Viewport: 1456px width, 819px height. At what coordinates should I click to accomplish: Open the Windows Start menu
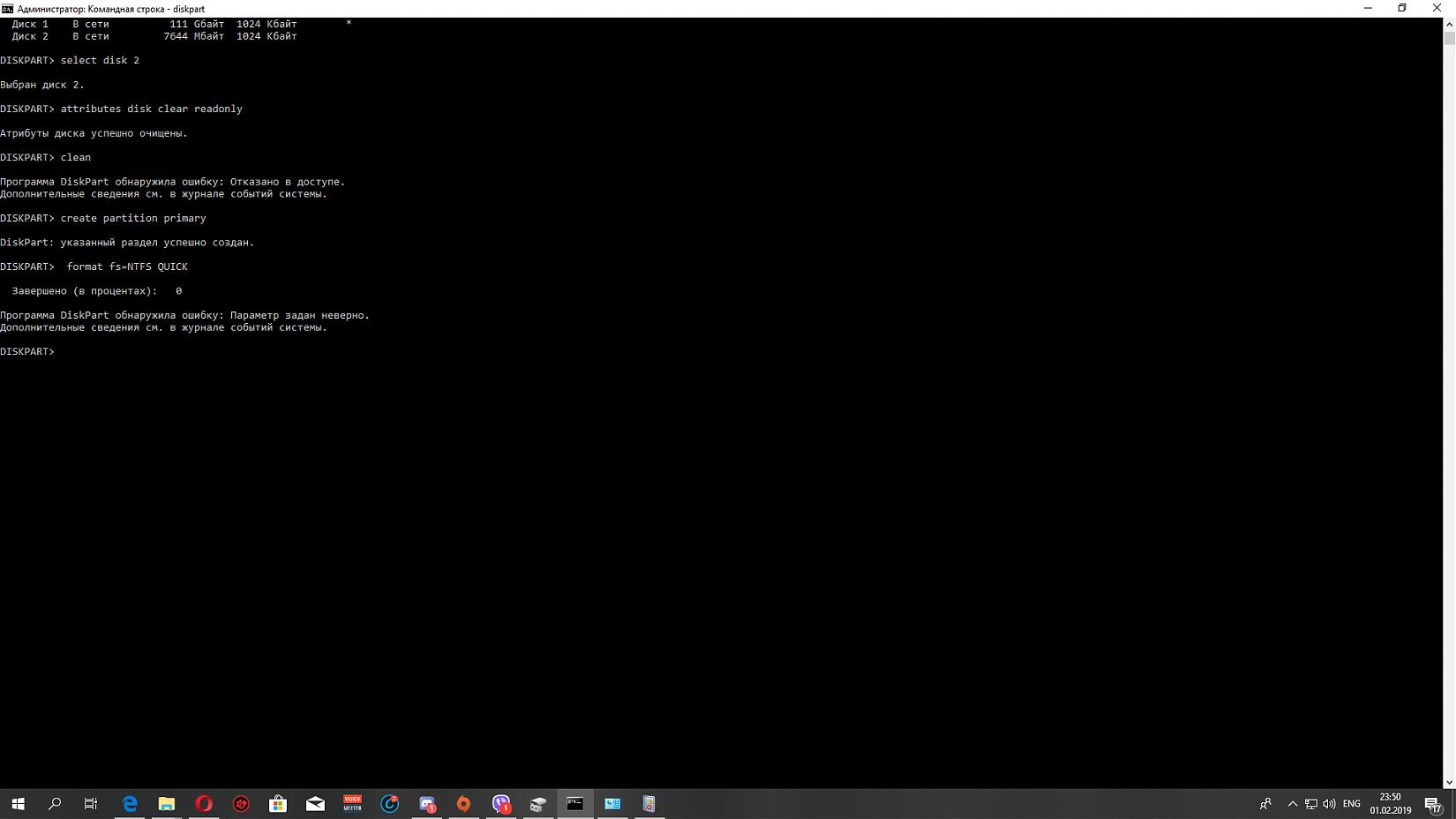coord(18,804)
